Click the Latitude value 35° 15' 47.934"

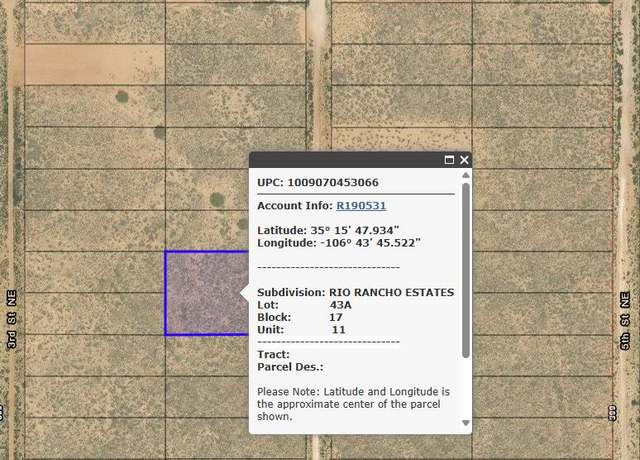(x=355, y=230)
